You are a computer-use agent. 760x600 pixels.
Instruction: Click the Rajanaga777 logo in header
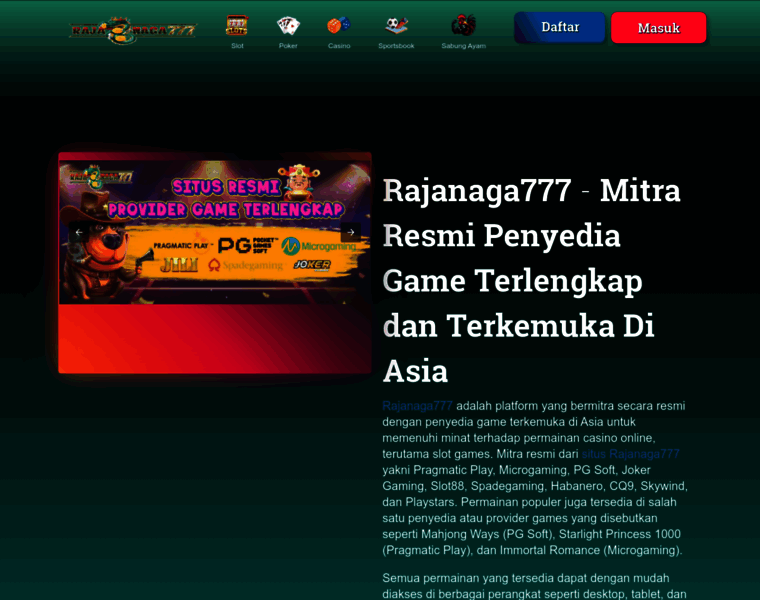[x=132, y=31]
